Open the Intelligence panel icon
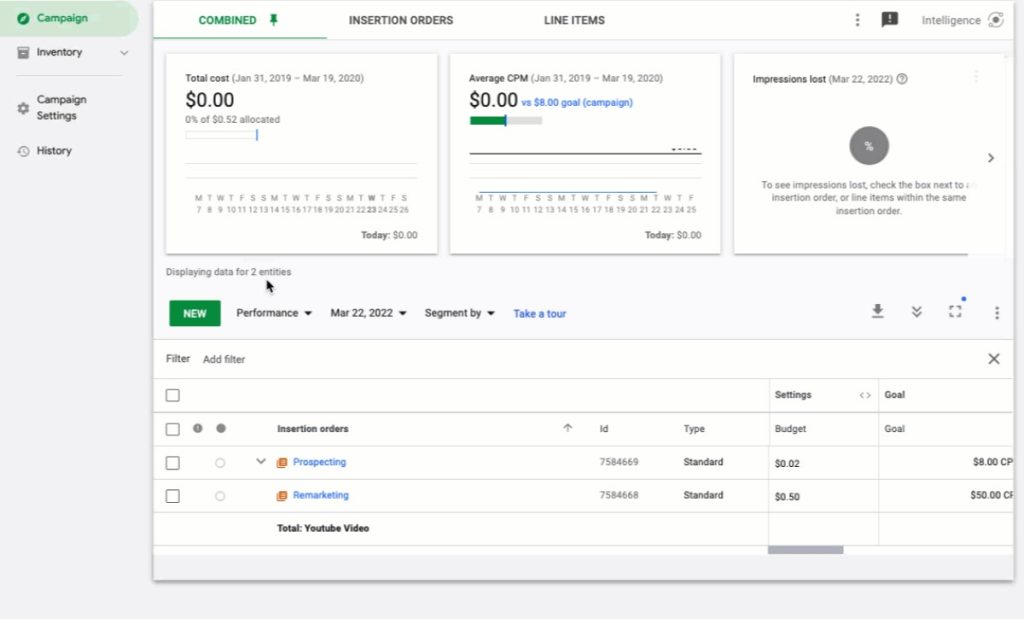1024x619 pixels. (995, 20)
